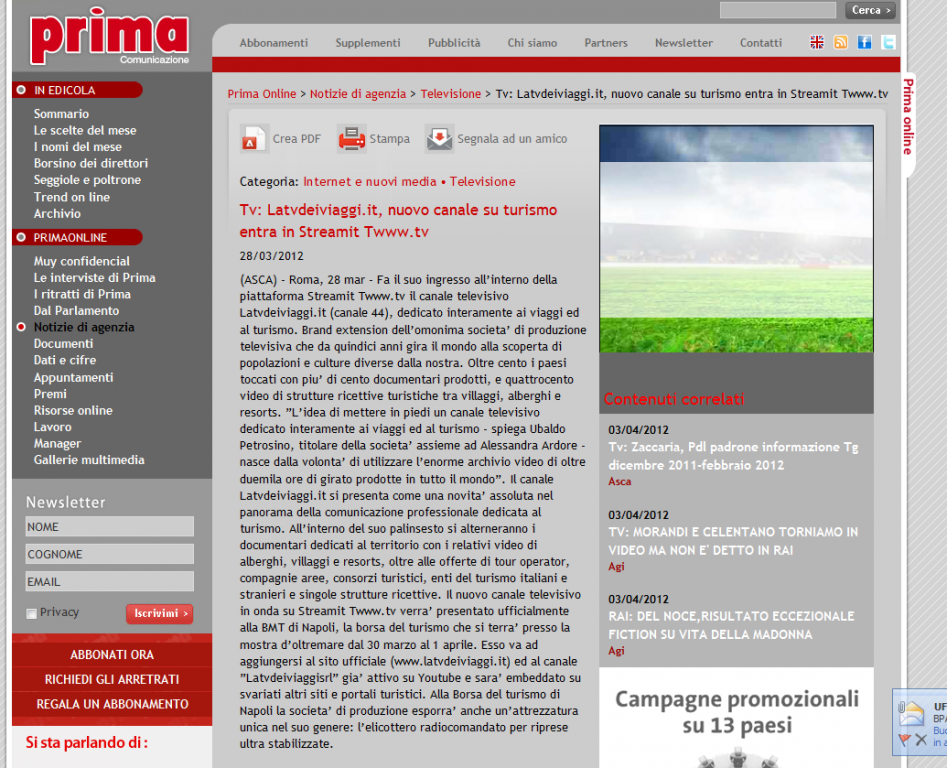Open the envelope icon in mail notification
Screen dimensions: 947x768
tap(912, 713)
